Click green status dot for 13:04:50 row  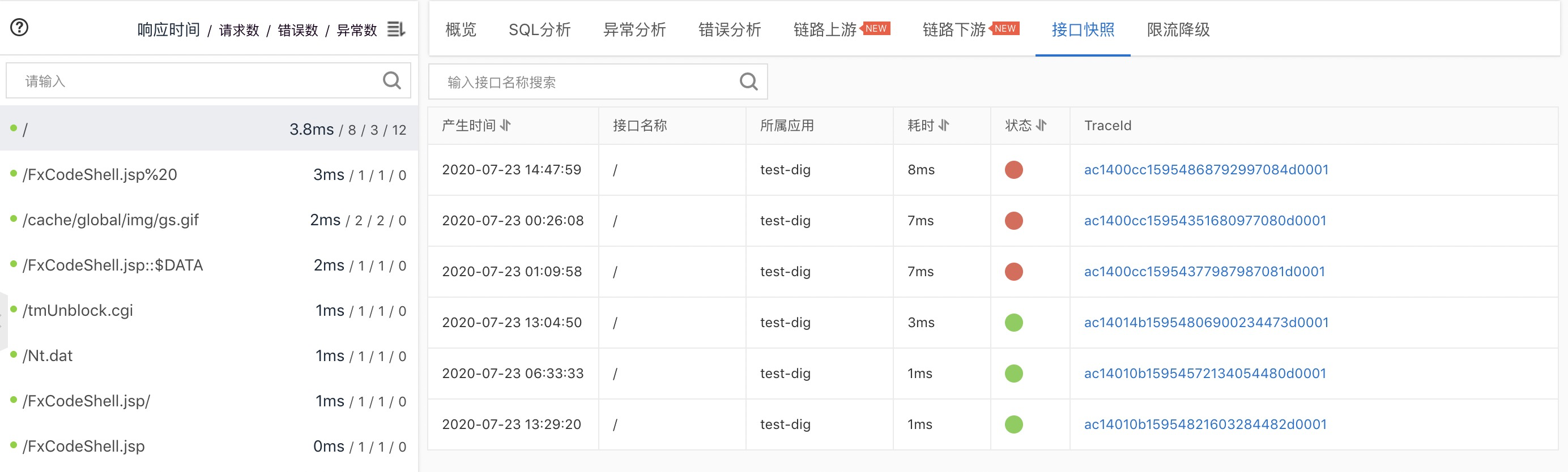(1013, 323)
